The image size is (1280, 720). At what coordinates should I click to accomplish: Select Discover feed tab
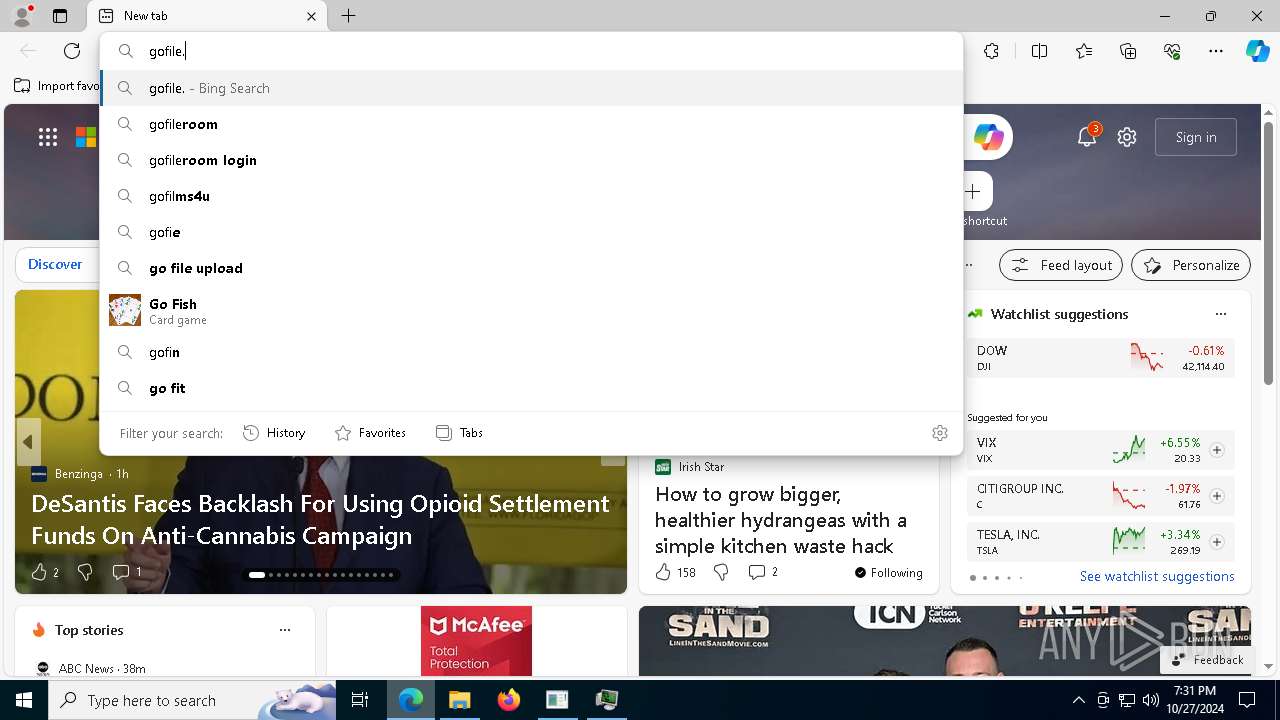(55, 264)
